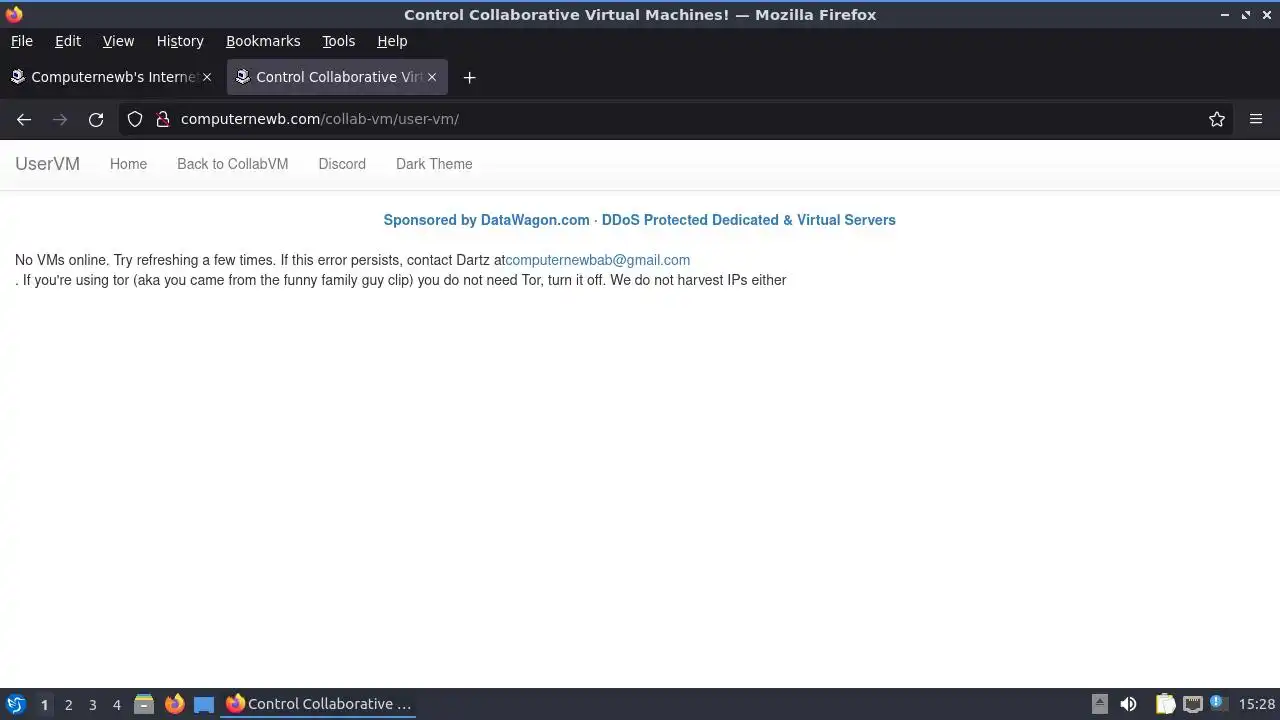Open the update notifier tray icon
Screen dimensions: 1280x720
1218,704
